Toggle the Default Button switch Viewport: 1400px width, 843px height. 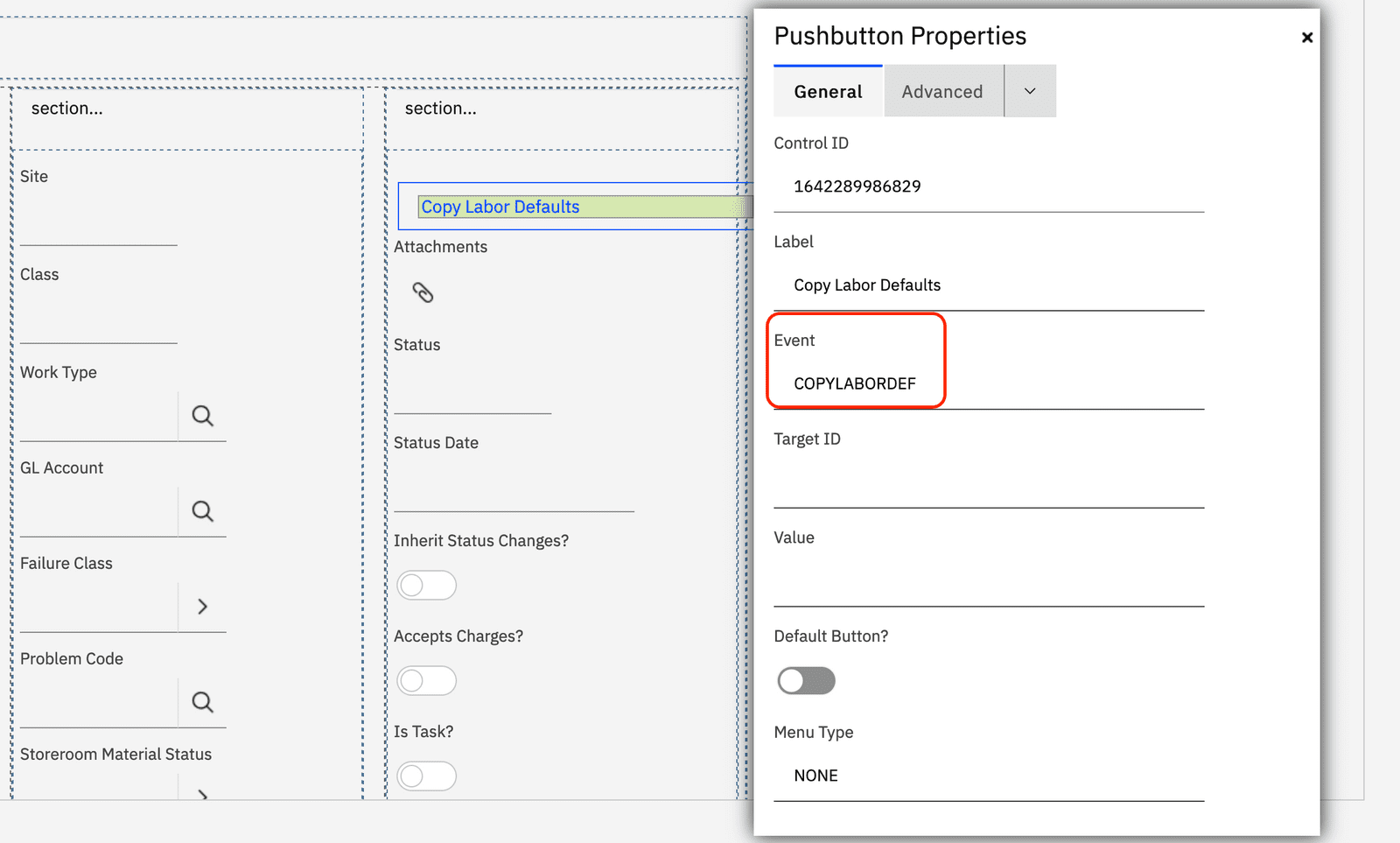(806, 680)
